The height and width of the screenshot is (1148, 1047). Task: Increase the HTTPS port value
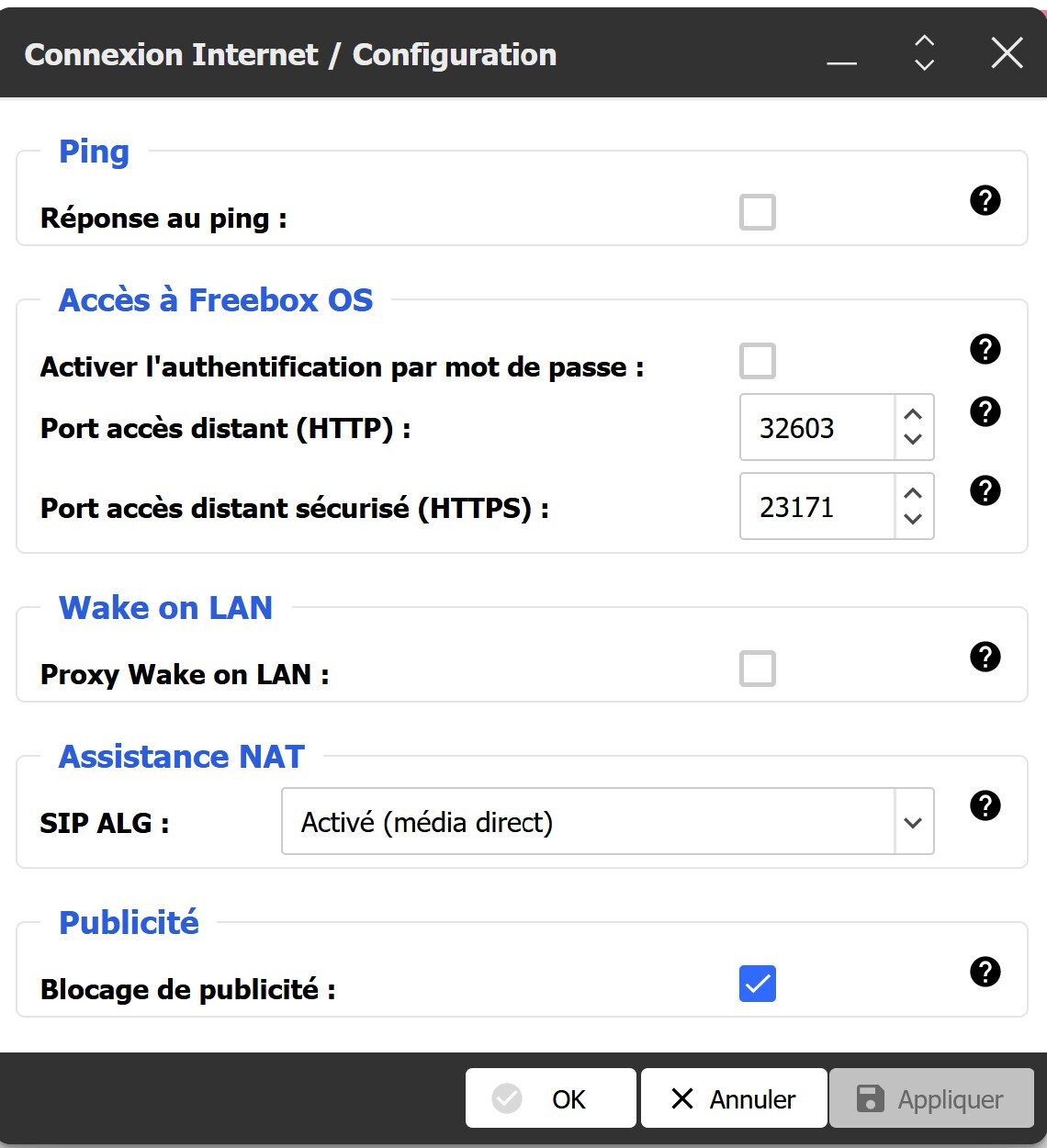tap(913, 494)
